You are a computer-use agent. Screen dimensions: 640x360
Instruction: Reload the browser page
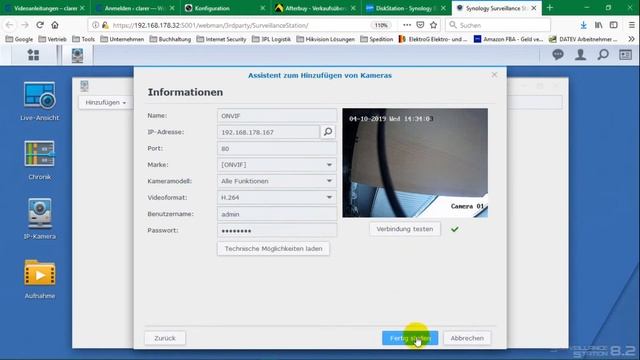coord(40,25)
